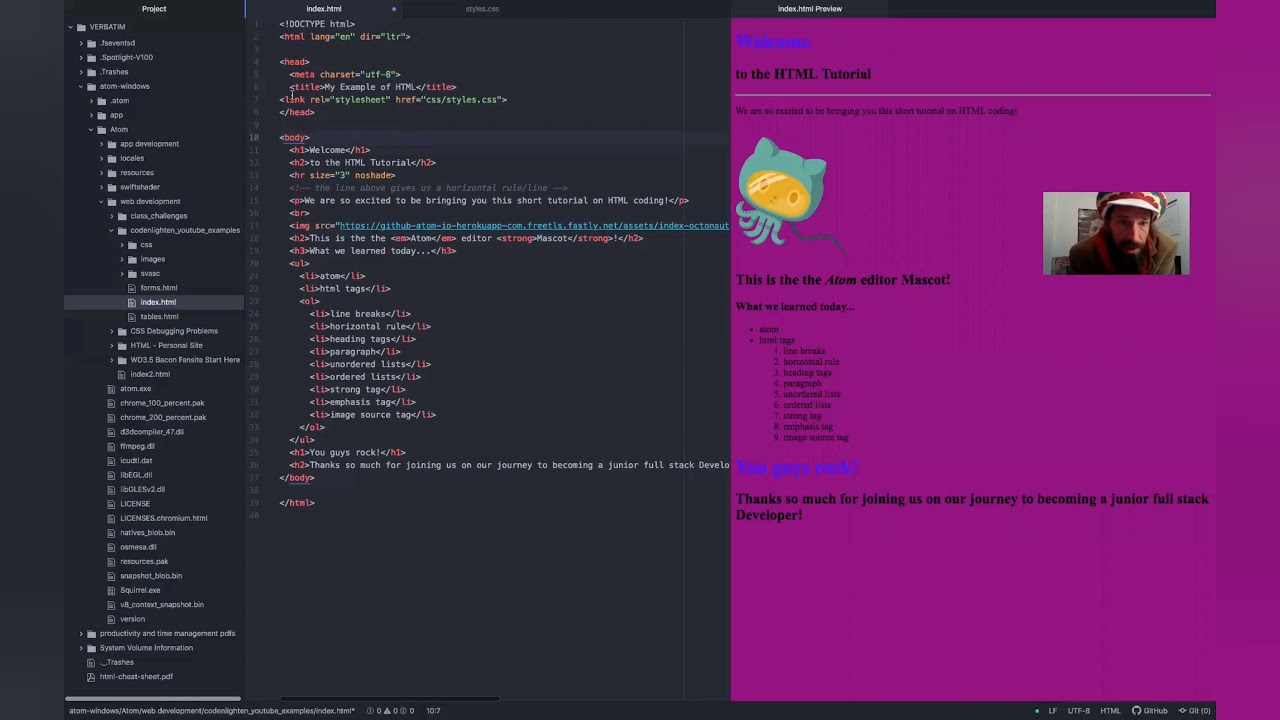Expand productivity and time management pdfs folder
Viewport: 1280px width, 720px height.
[x=82, y=634]
